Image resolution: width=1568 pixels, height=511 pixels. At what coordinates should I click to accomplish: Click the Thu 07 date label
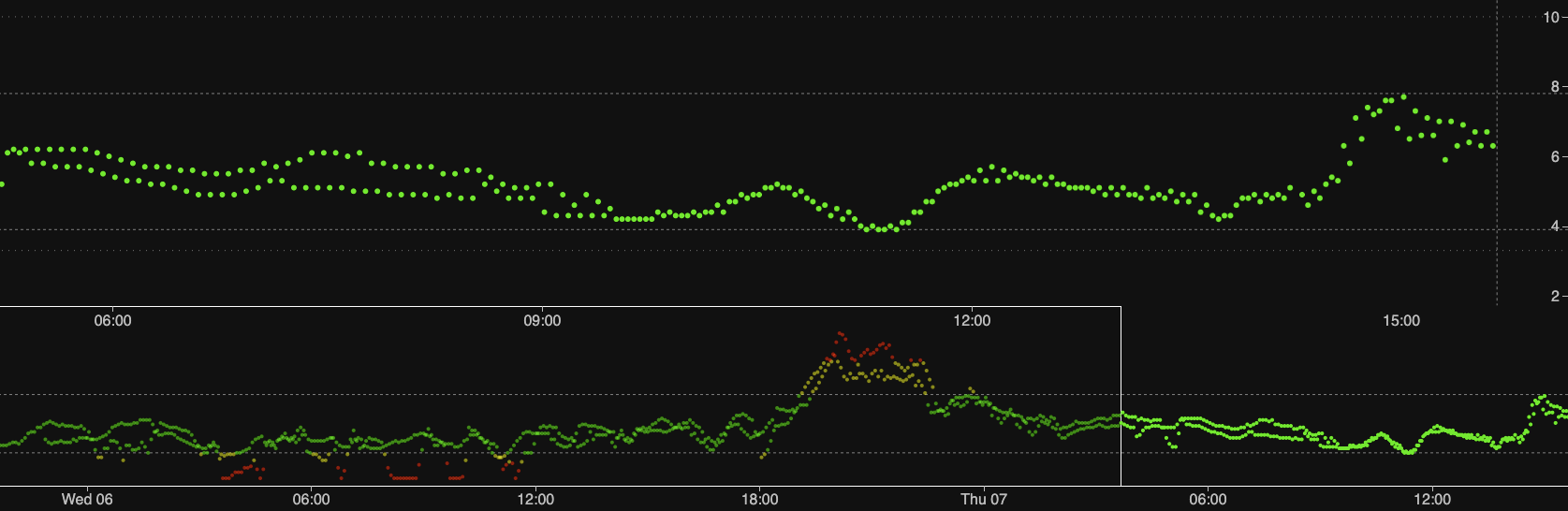click(x=984, y=500)
